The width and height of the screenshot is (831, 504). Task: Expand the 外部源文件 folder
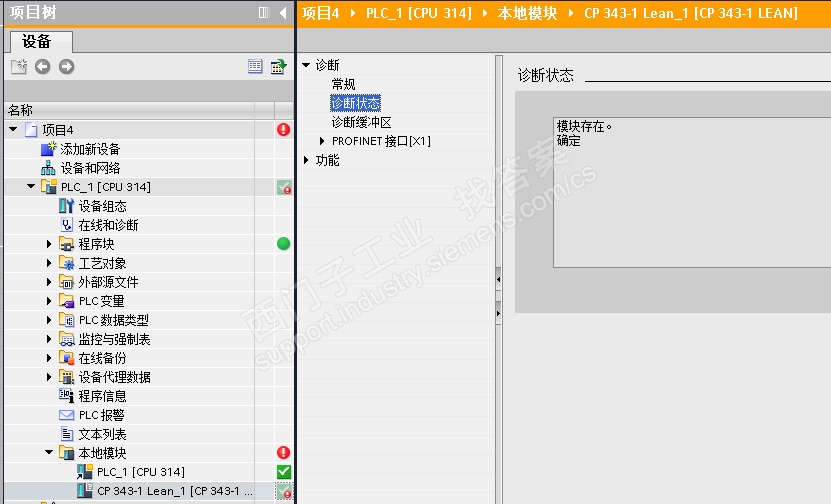49,282
